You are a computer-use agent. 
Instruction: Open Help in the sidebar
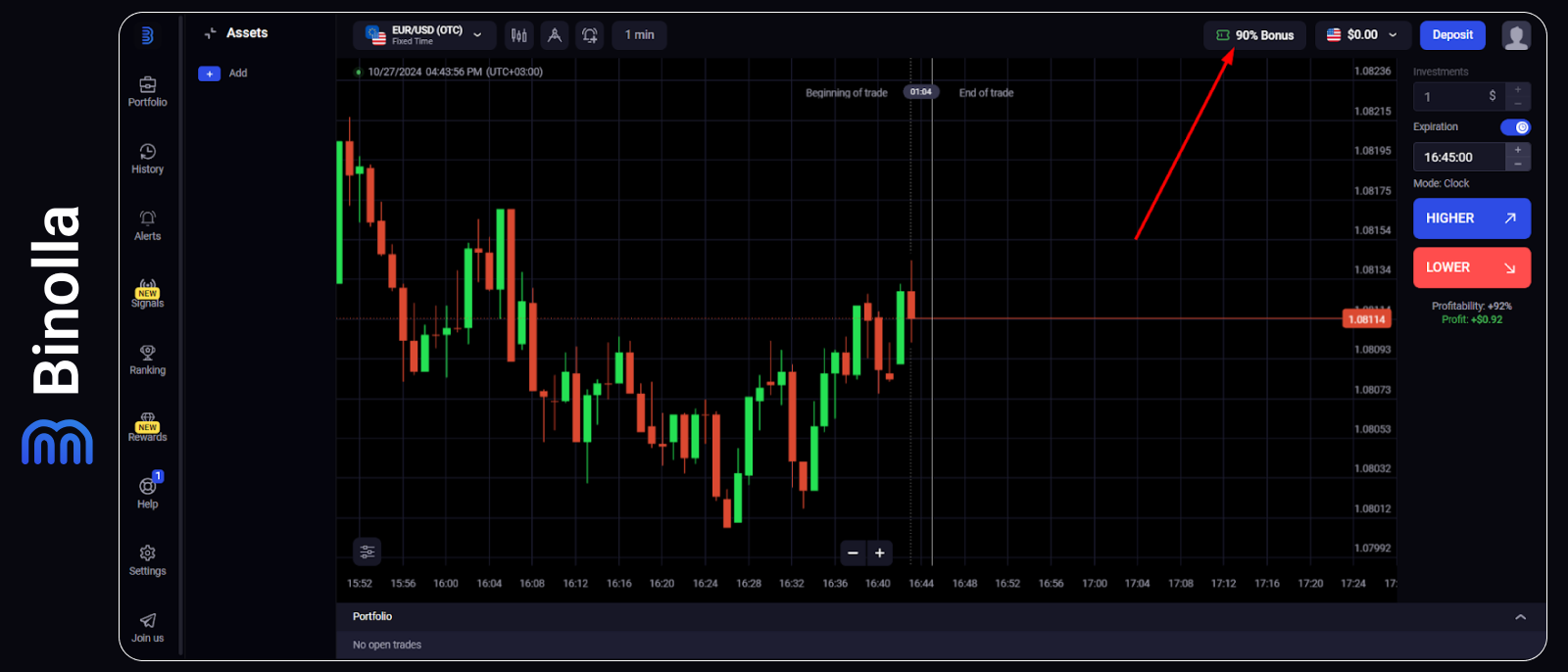[147, 493]
